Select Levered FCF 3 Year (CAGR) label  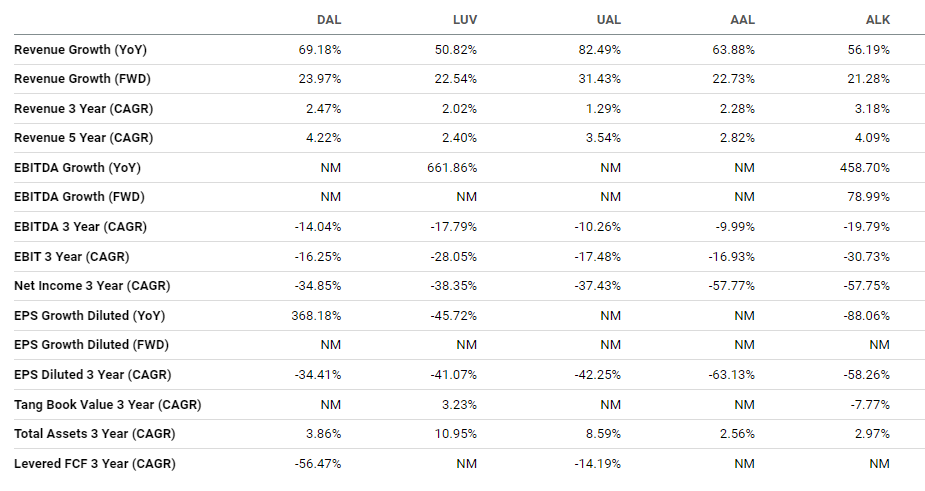[94, 464]
